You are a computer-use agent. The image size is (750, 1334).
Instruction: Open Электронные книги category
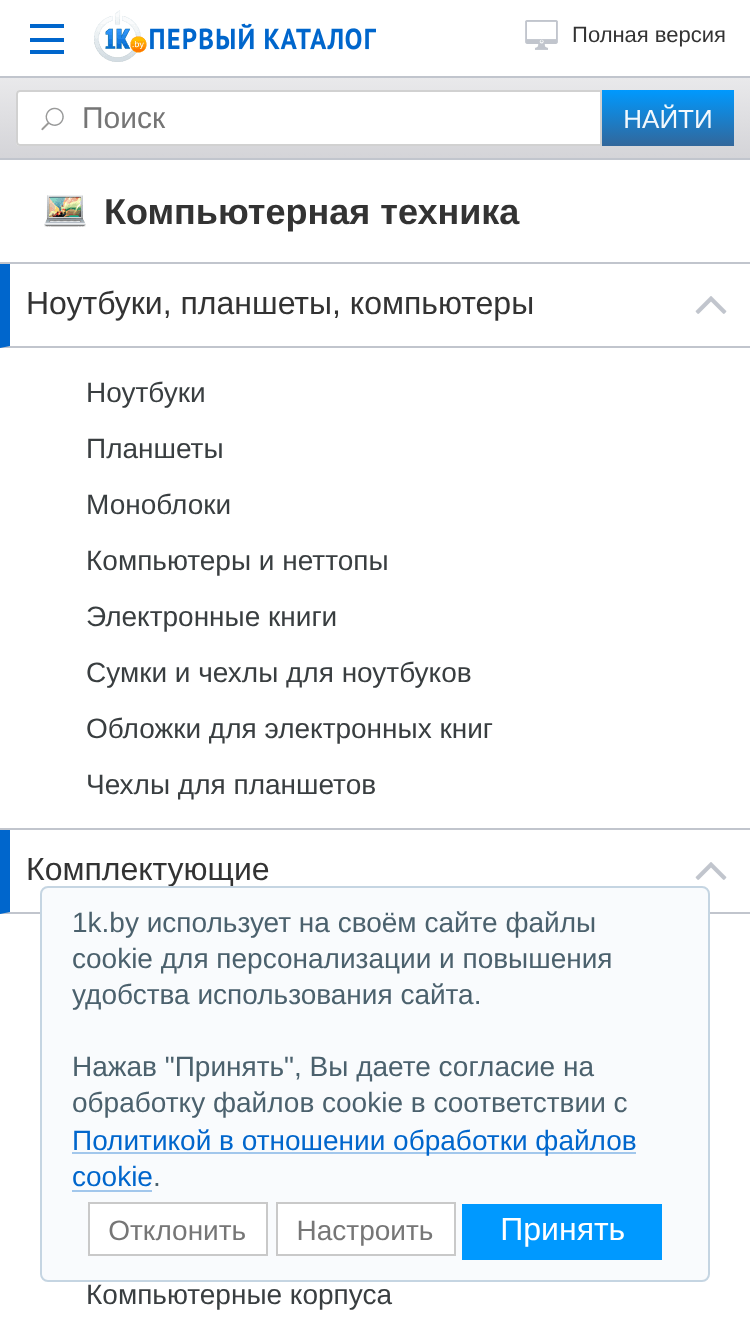click(x=212, y=617)
